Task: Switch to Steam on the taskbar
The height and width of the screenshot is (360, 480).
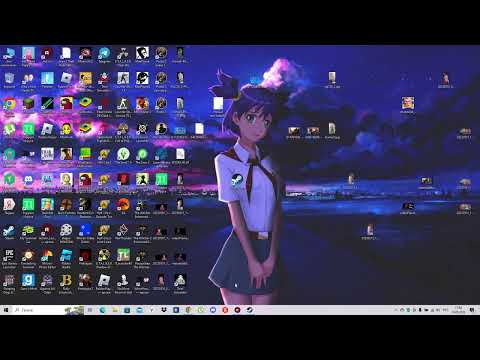Action: 250,310
